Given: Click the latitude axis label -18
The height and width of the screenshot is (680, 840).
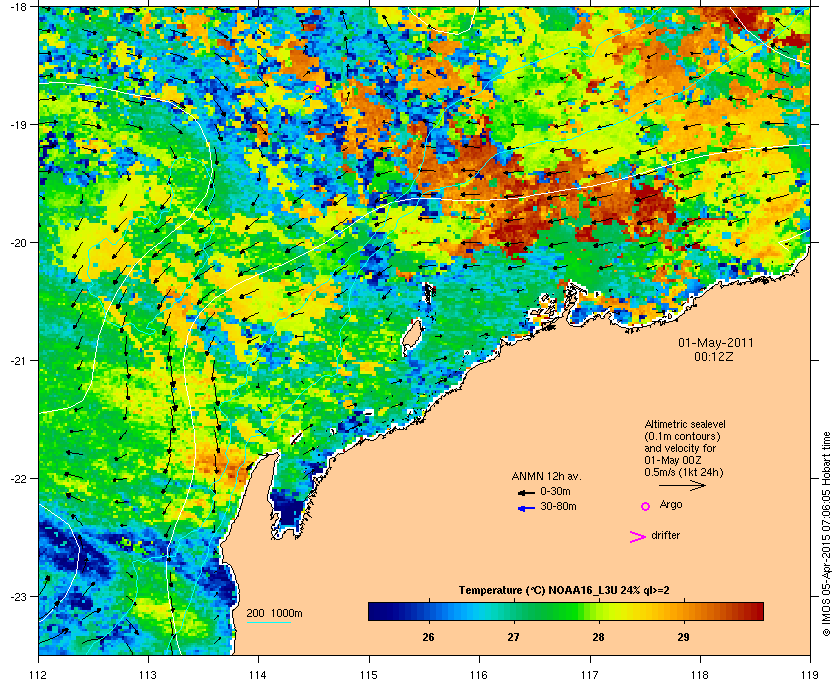Looking at the screenshot, I should pos(19,7).
